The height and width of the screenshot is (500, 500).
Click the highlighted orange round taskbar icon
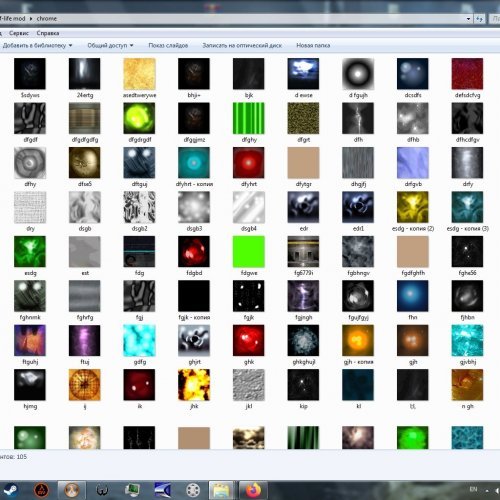[72, 490]
